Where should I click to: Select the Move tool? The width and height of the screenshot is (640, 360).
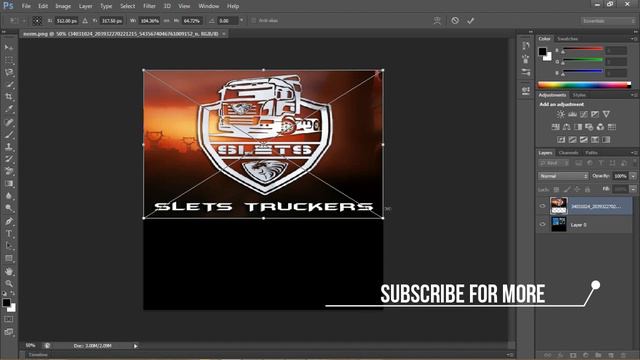click(9, 48)
